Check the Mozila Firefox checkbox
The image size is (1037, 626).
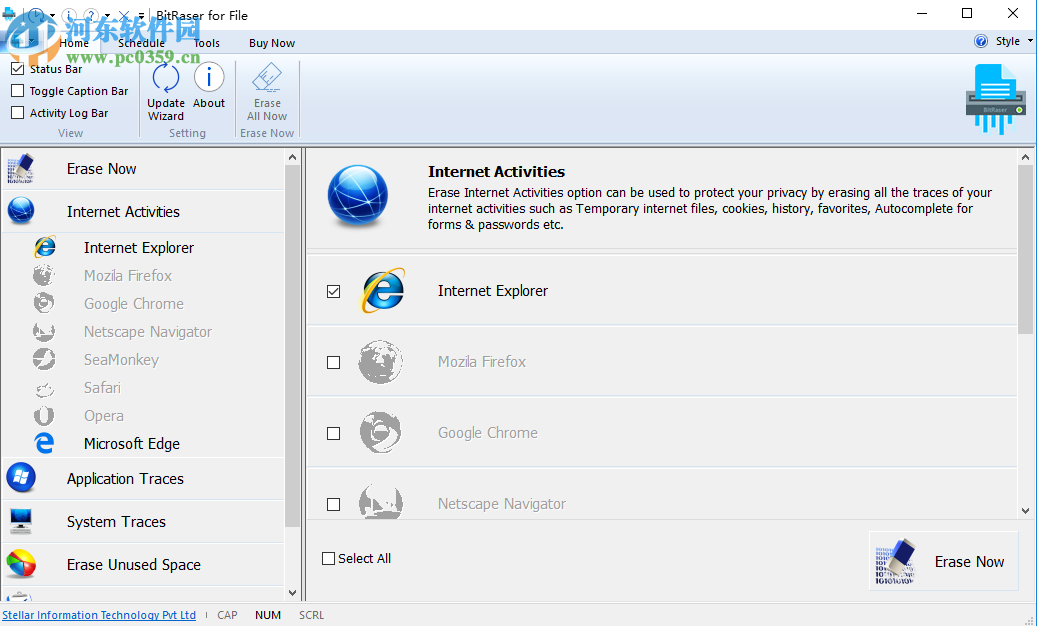(x=333, y=362)
